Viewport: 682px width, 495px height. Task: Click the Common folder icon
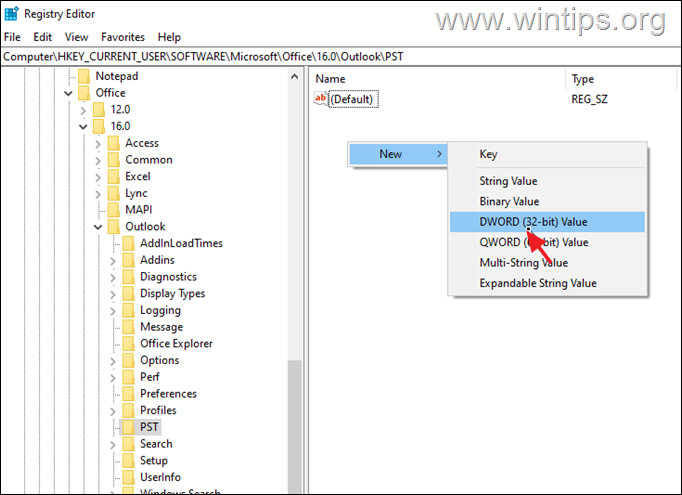[114, 160]
